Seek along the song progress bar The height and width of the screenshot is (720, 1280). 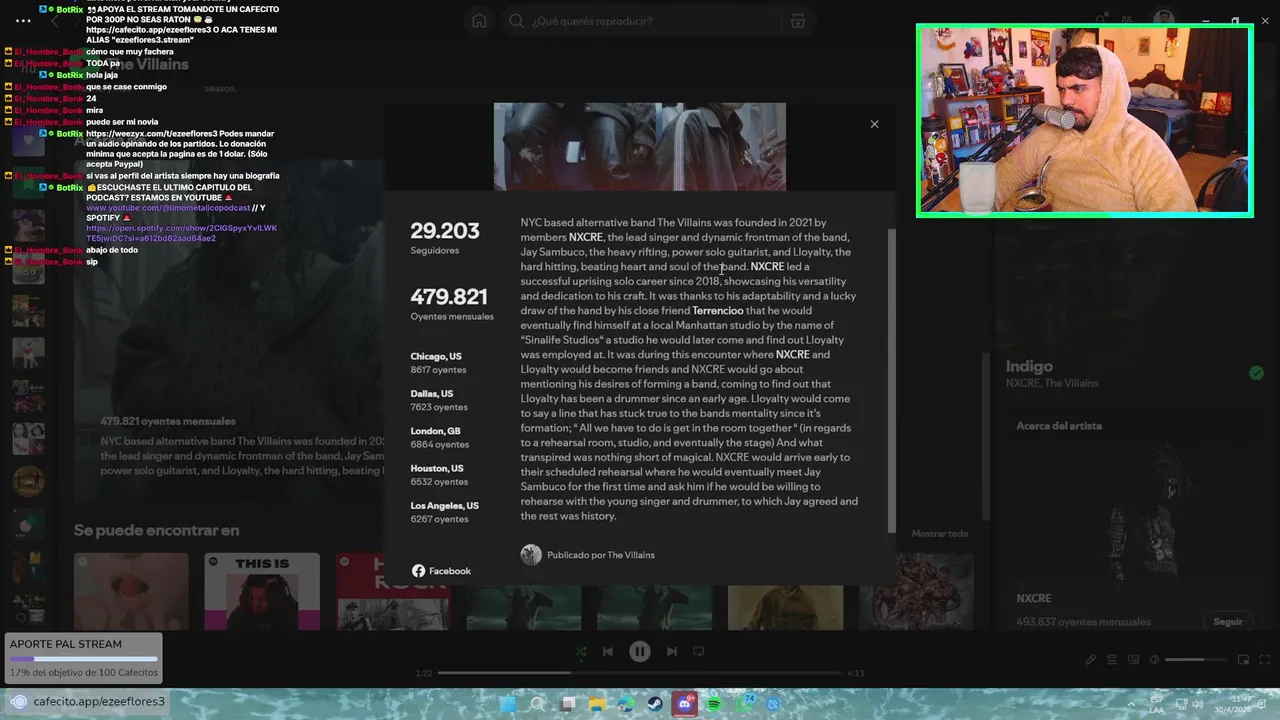(x=640, y=673)
